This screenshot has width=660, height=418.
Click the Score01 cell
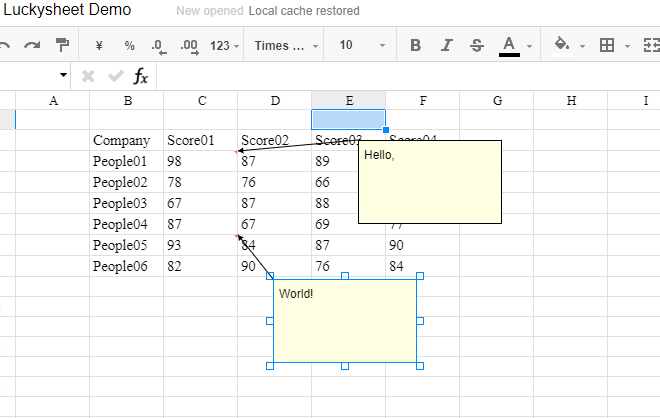tap(201, 140)
